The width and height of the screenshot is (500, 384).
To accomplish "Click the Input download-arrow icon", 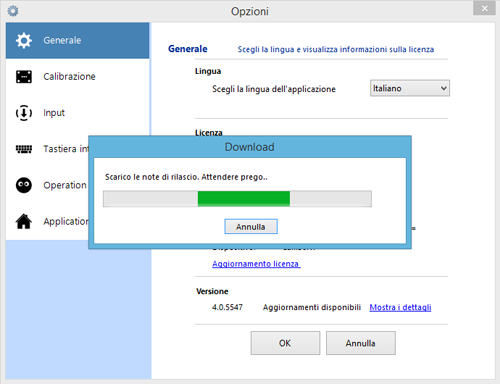I will tap(24, 113).
